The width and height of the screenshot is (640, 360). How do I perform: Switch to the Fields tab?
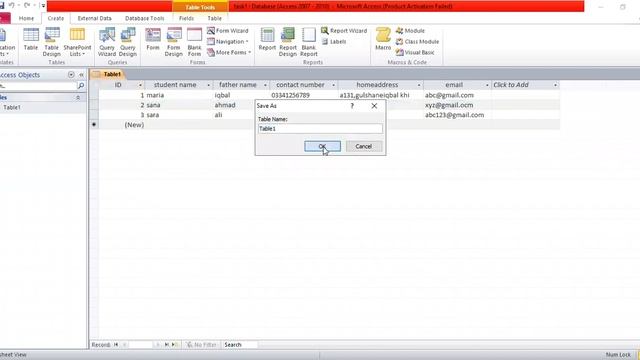coord(186,18)
